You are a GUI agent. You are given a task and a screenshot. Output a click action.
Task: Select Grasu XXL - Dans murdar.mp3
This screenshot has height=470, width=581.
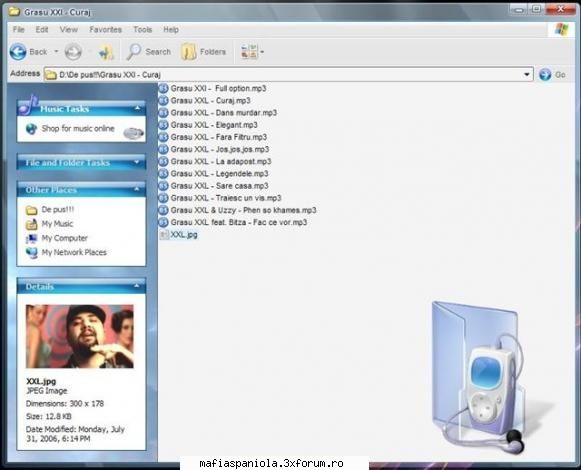point(224,113)
